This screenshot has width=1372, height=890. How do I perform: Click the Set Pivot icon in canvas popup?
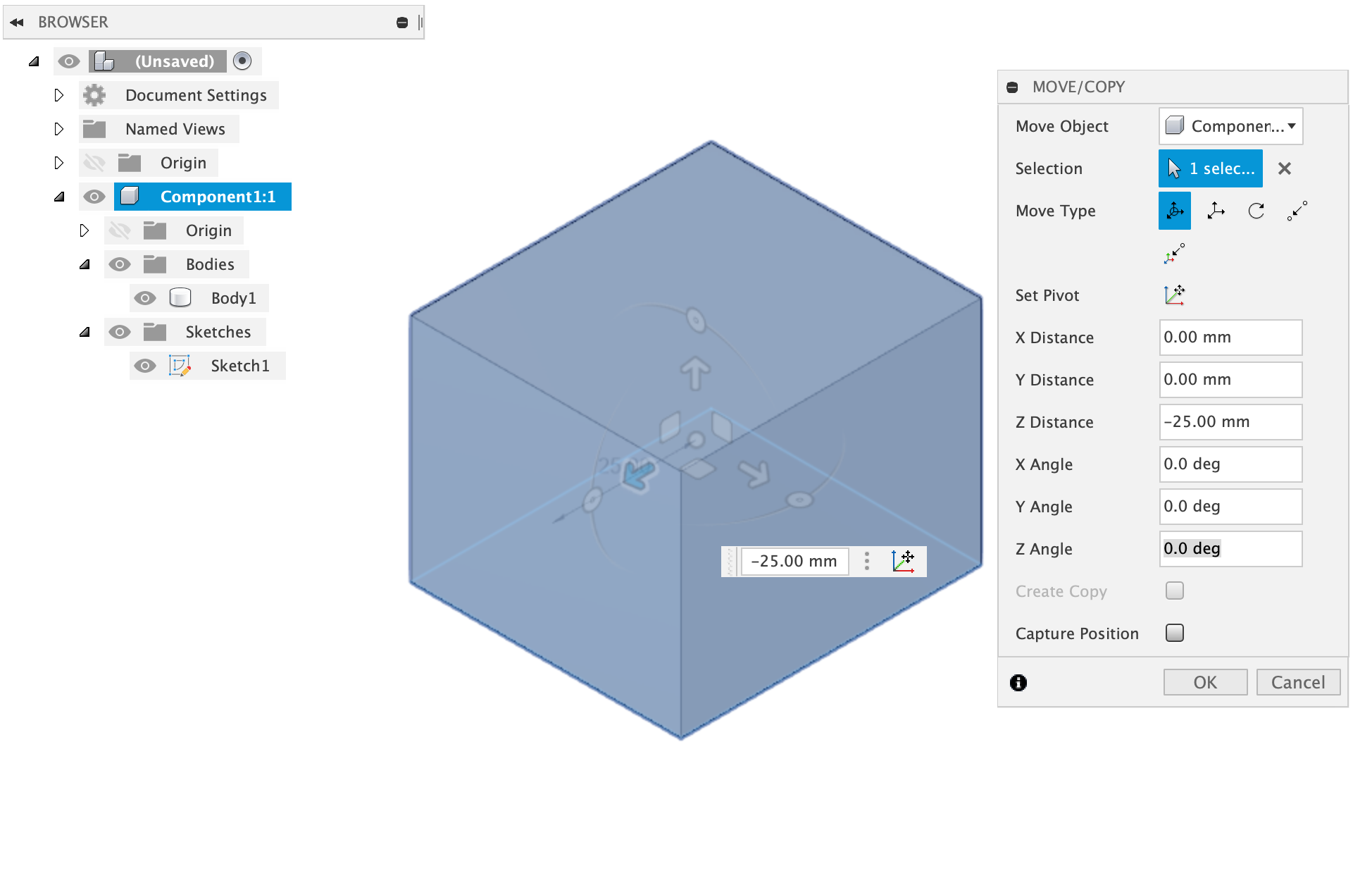click(903, 562)
